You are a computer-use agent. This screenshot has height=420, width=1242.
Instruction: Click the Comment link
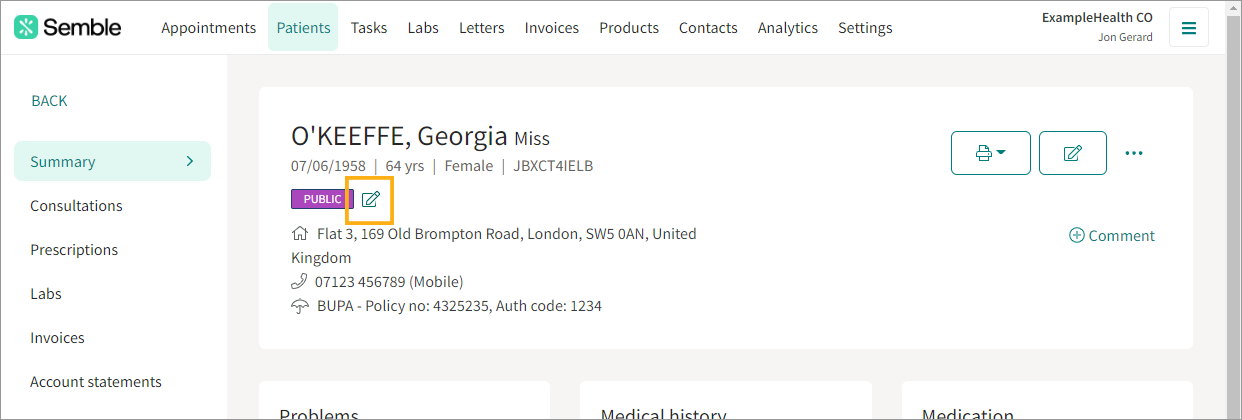(x=1121, y=236)
